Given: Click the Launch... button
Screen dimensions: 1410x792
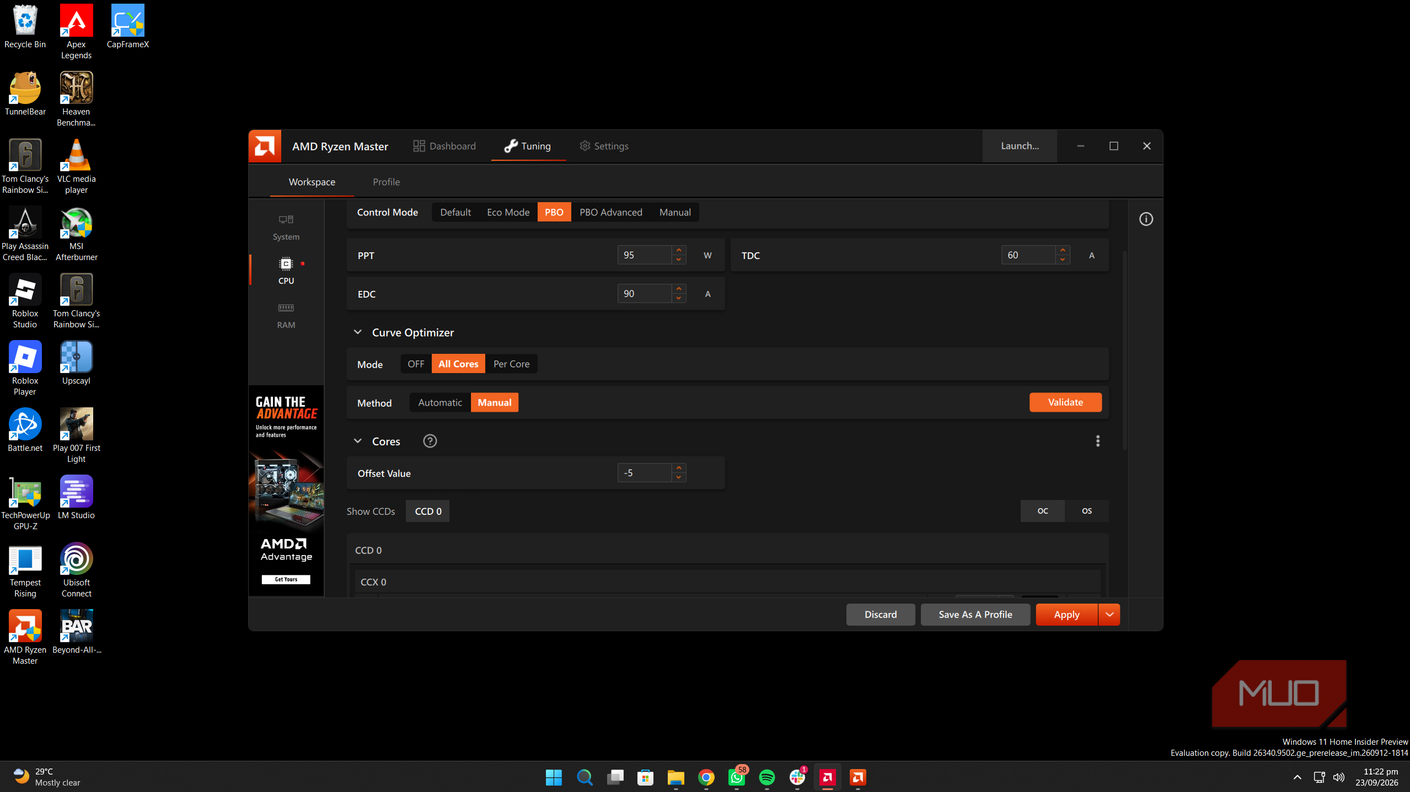Looking at the screenshot, I should (x=1019, y=146).
